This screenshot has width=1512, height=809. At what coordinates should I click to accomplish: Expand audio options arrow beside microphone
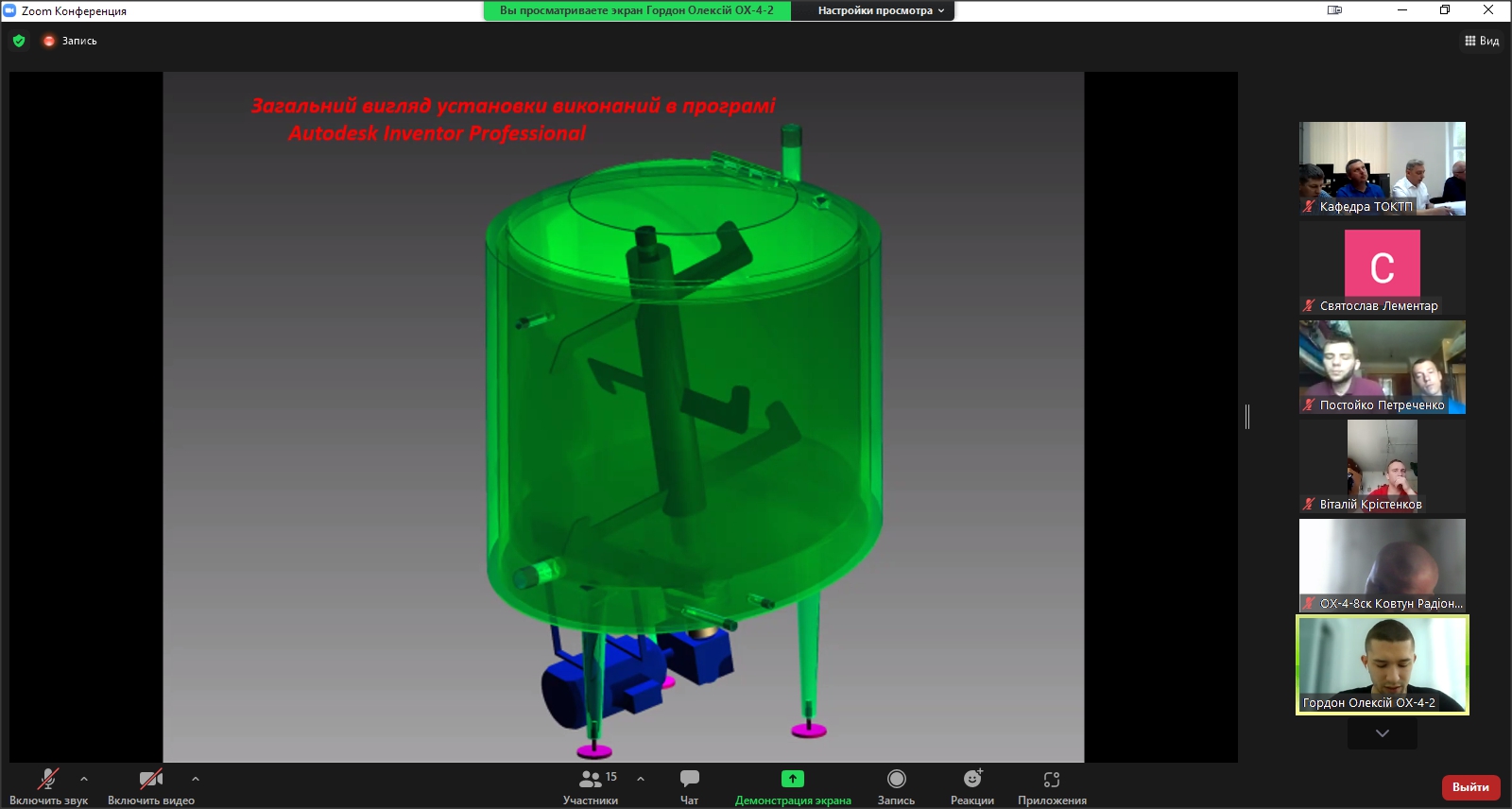click(84, 779)
